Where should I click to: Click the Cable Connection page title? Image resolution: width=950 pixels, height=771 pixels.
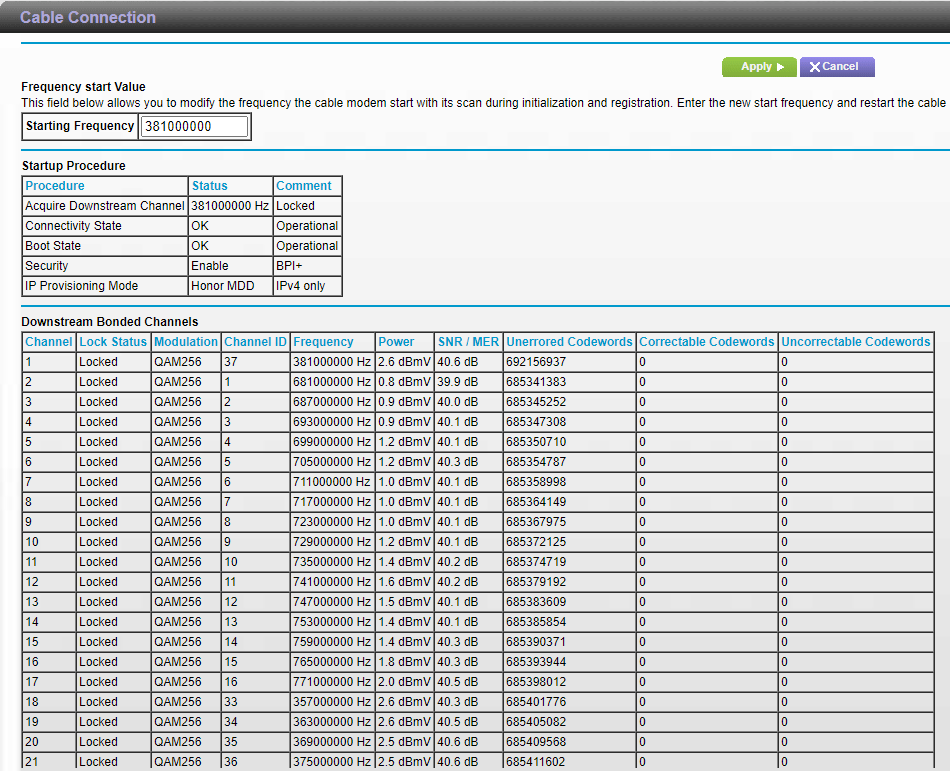pyautogui.click(x=88, y=17)
